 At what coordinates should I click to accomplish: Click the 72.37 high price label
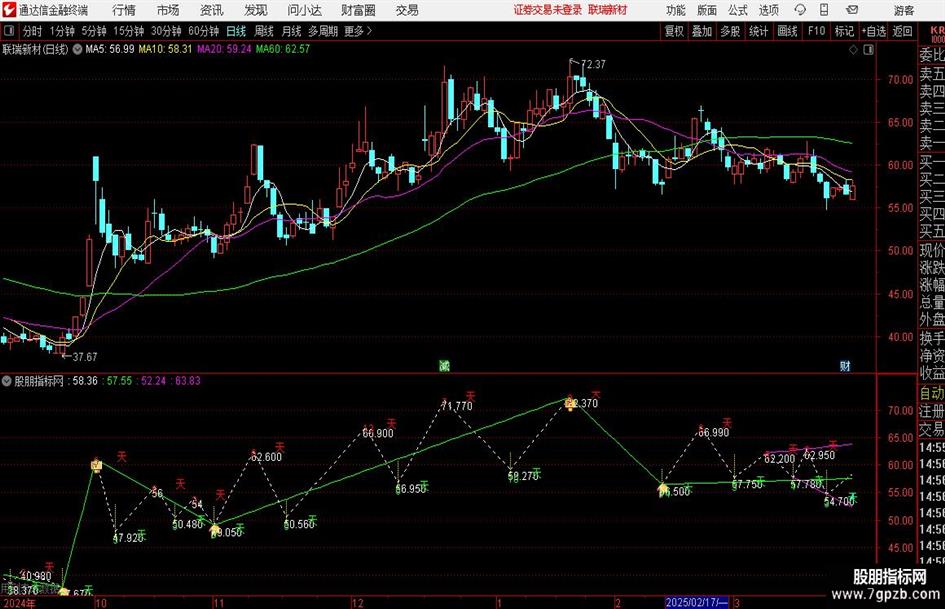pos(593,64)
